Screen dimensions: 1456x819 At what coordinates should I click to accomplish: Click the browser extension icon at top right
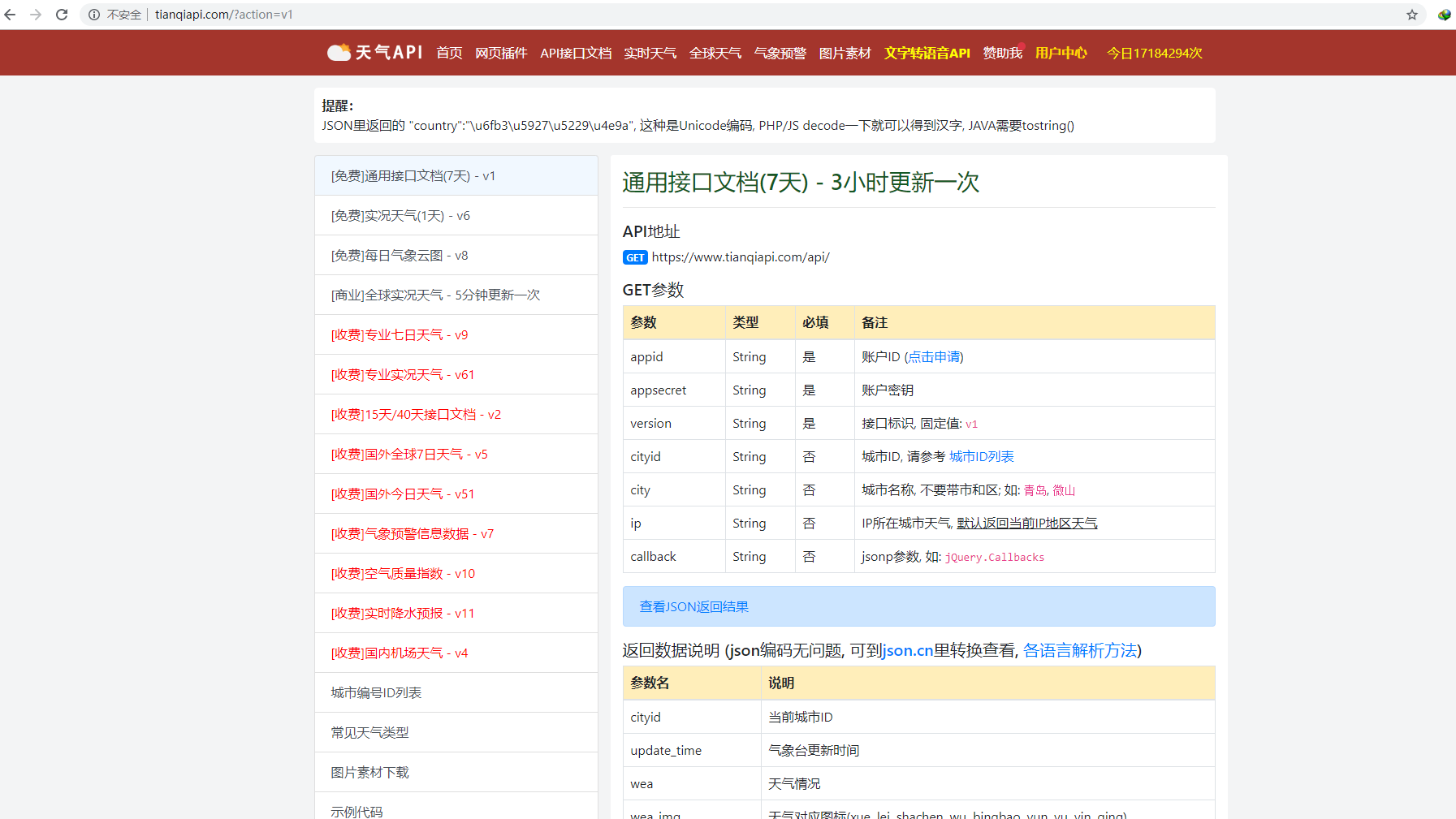(x=1444, y=15)
